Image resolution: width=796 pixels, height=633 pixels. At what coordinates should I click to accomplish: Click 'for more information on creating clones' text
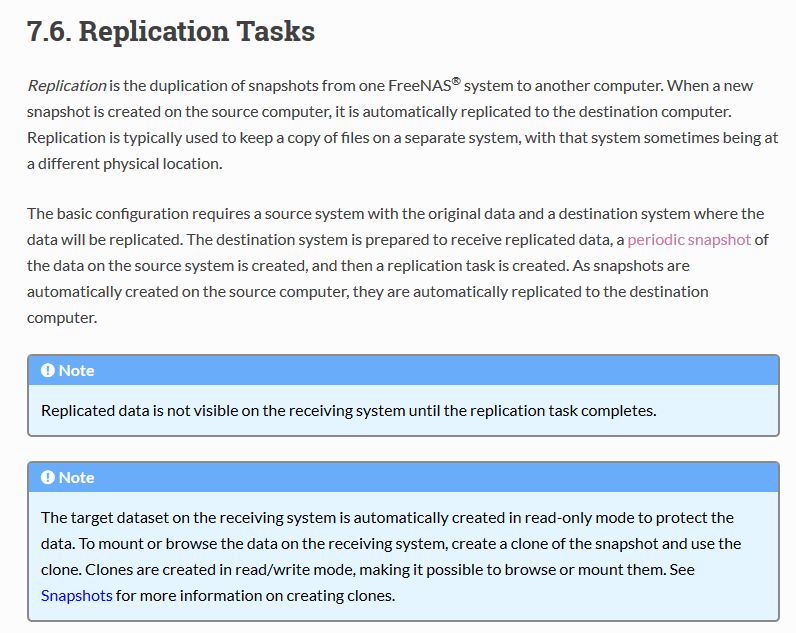click(x=255, y=595)
